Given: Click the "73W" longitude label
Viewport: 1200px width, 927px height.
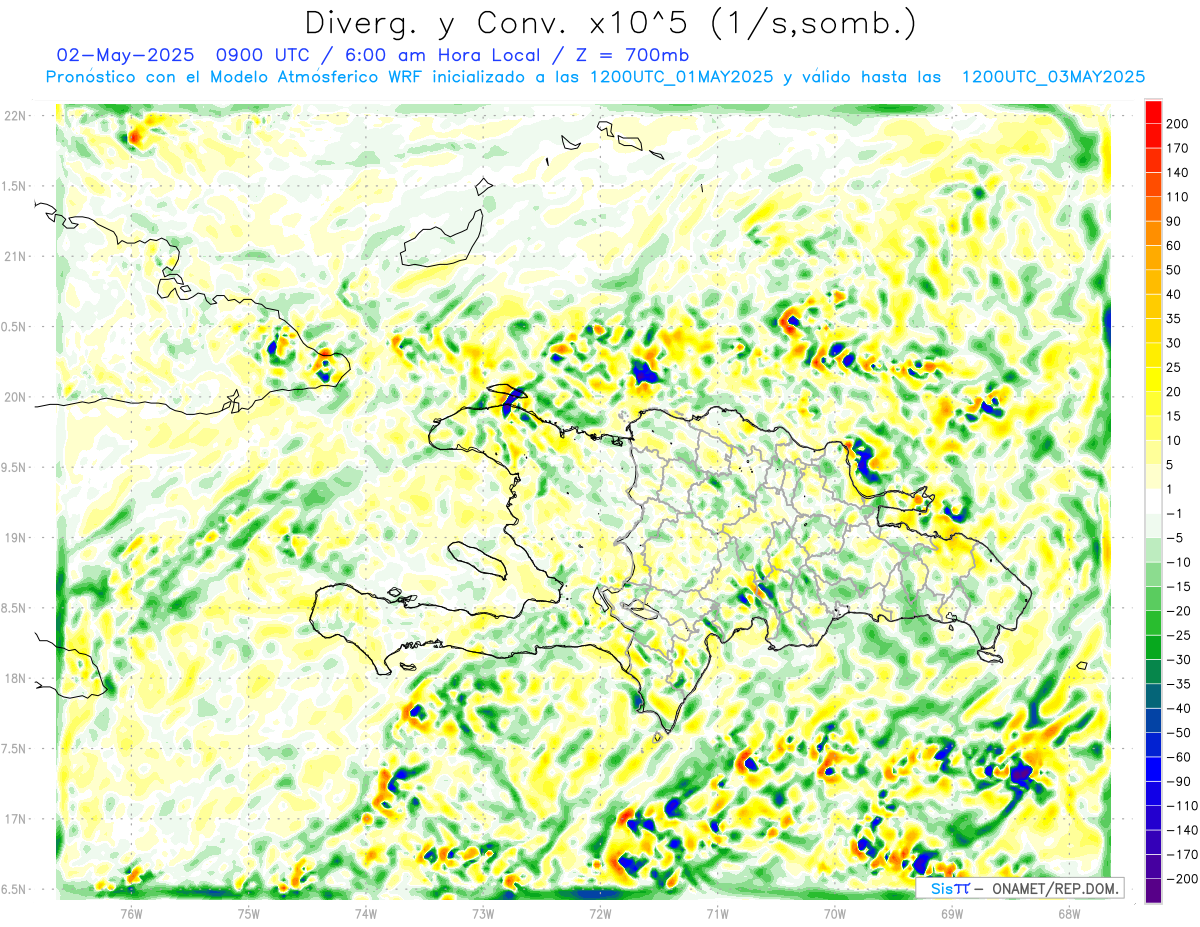Looking at the screenshot, I should click(x=483, y=913).
